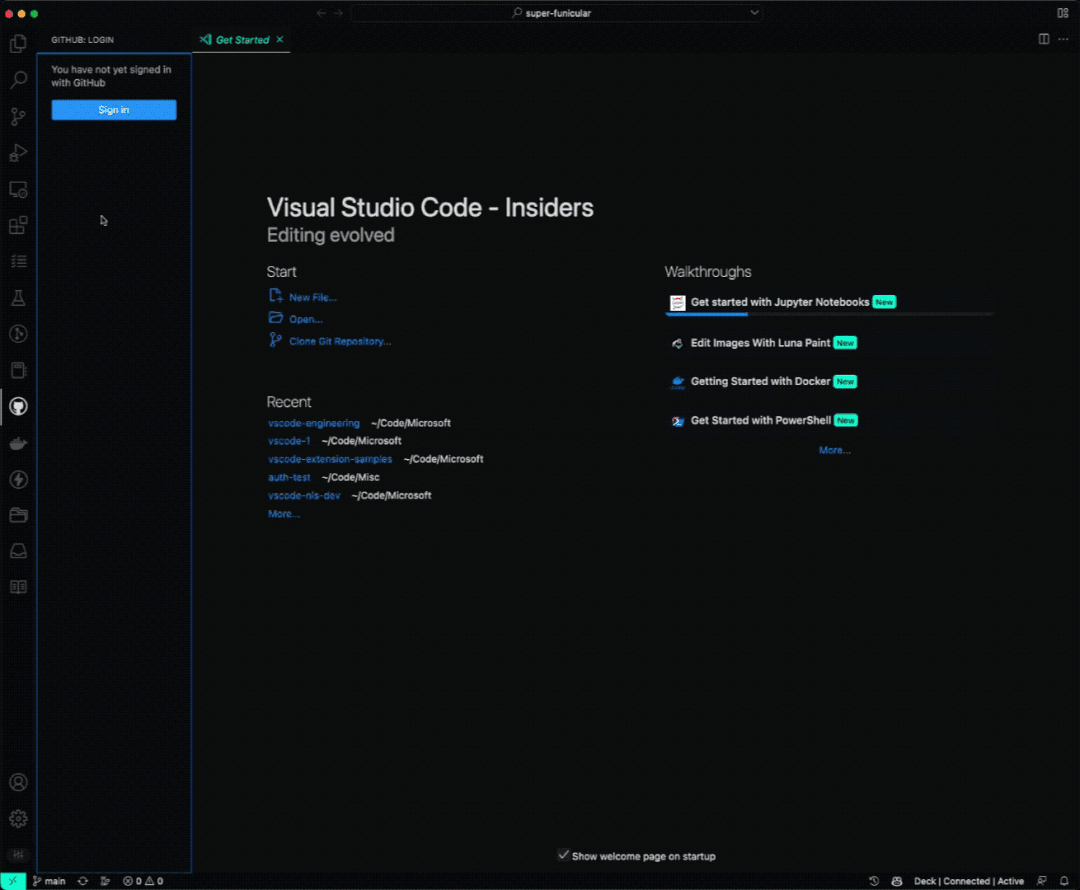Click Deck | Connected | Active status item
Viewport: 1080px width, 890px height.
point(968,881)
